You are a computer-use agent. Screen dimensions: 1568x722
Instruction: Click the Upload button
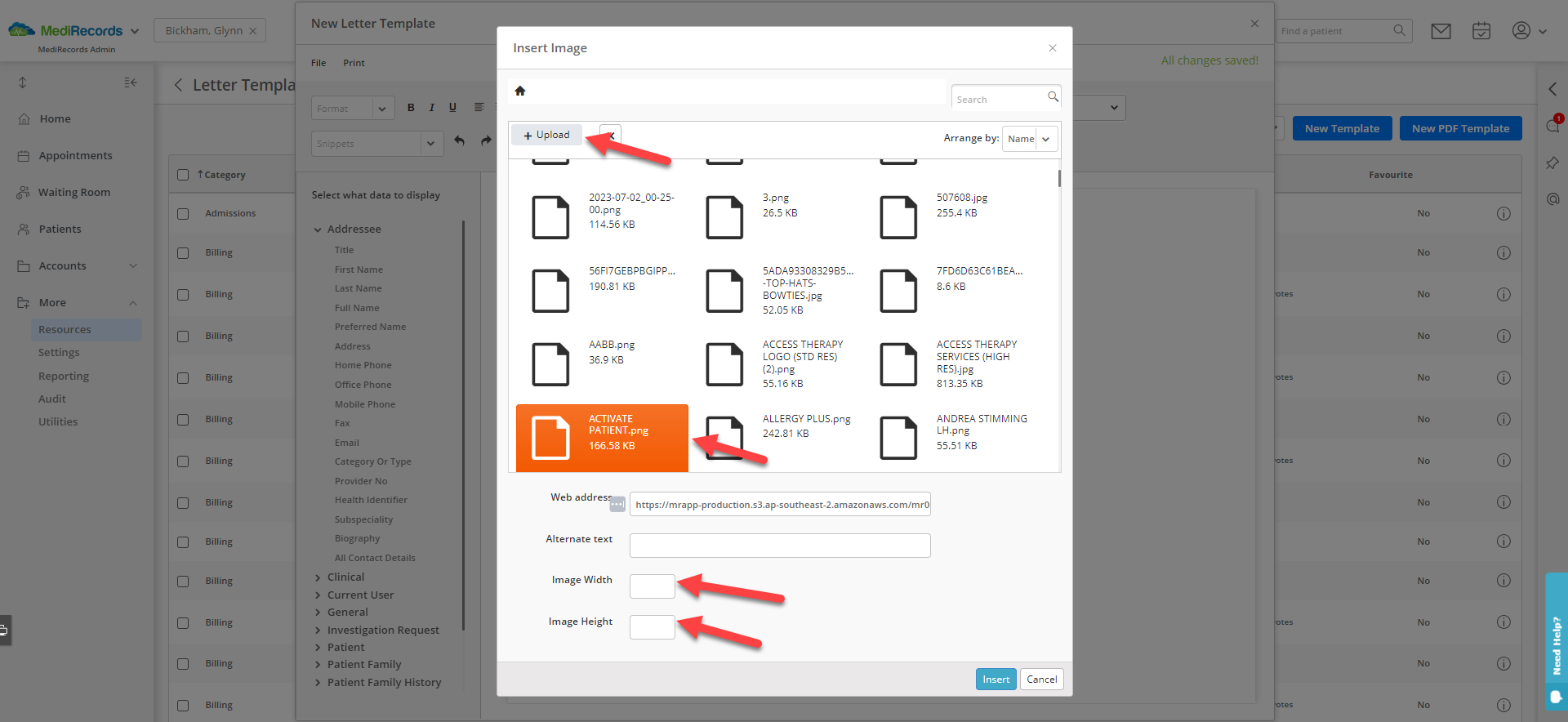546,135
